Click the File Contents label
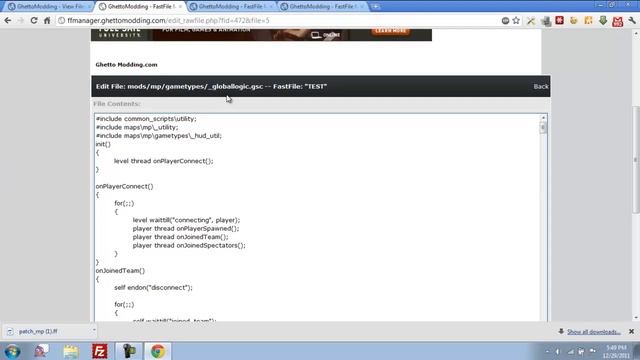 tap(117, 104)
